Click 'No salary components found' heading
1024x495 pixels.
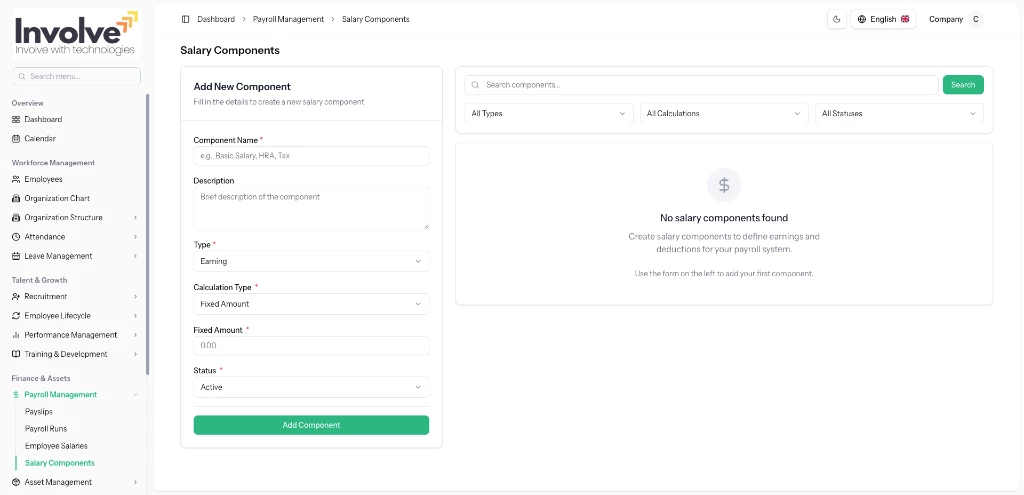(x=724, y=218)
